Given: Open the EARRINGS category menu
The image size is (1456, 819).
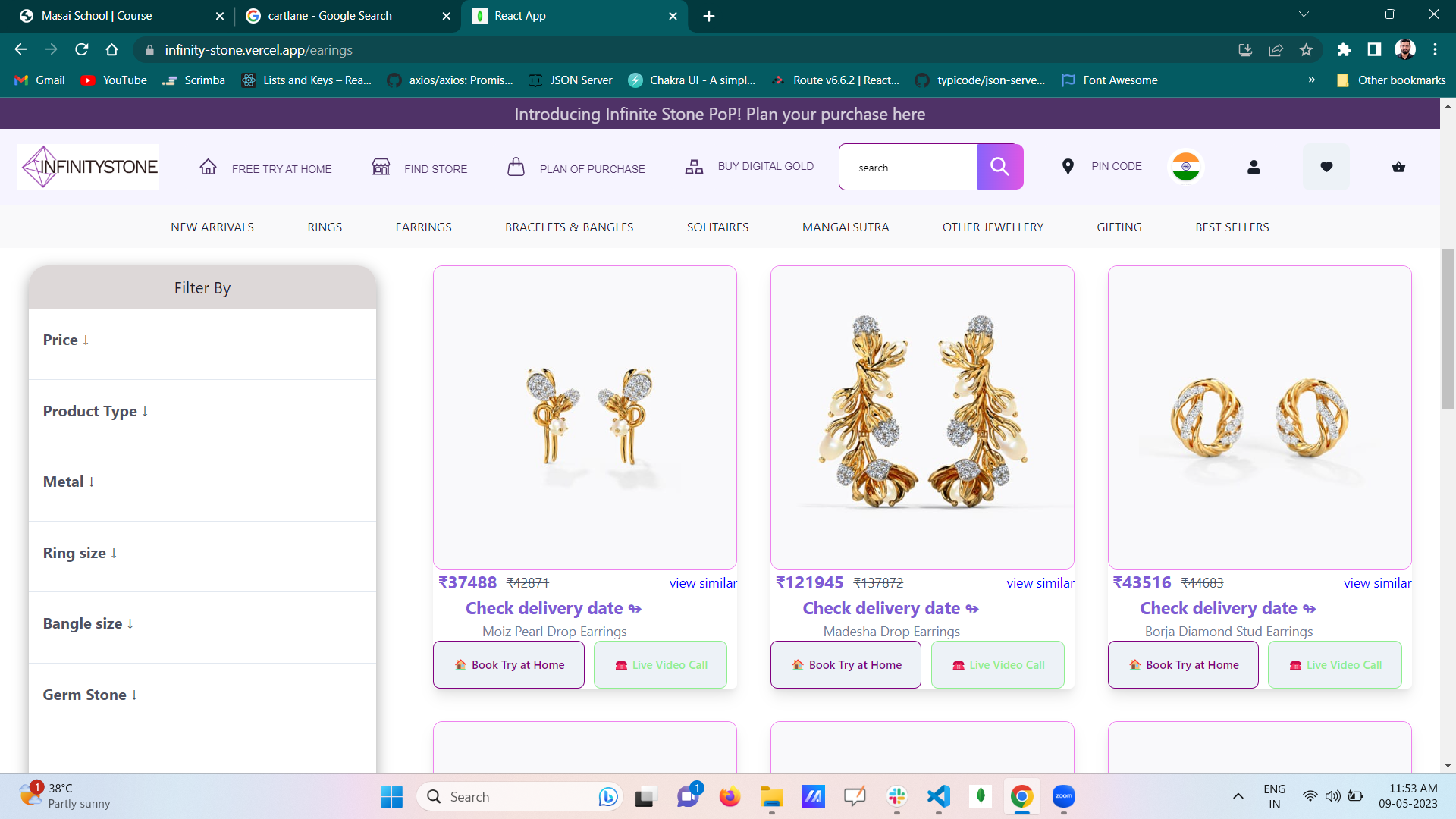Looking at the screenshot, I should (x=423, y=227).
